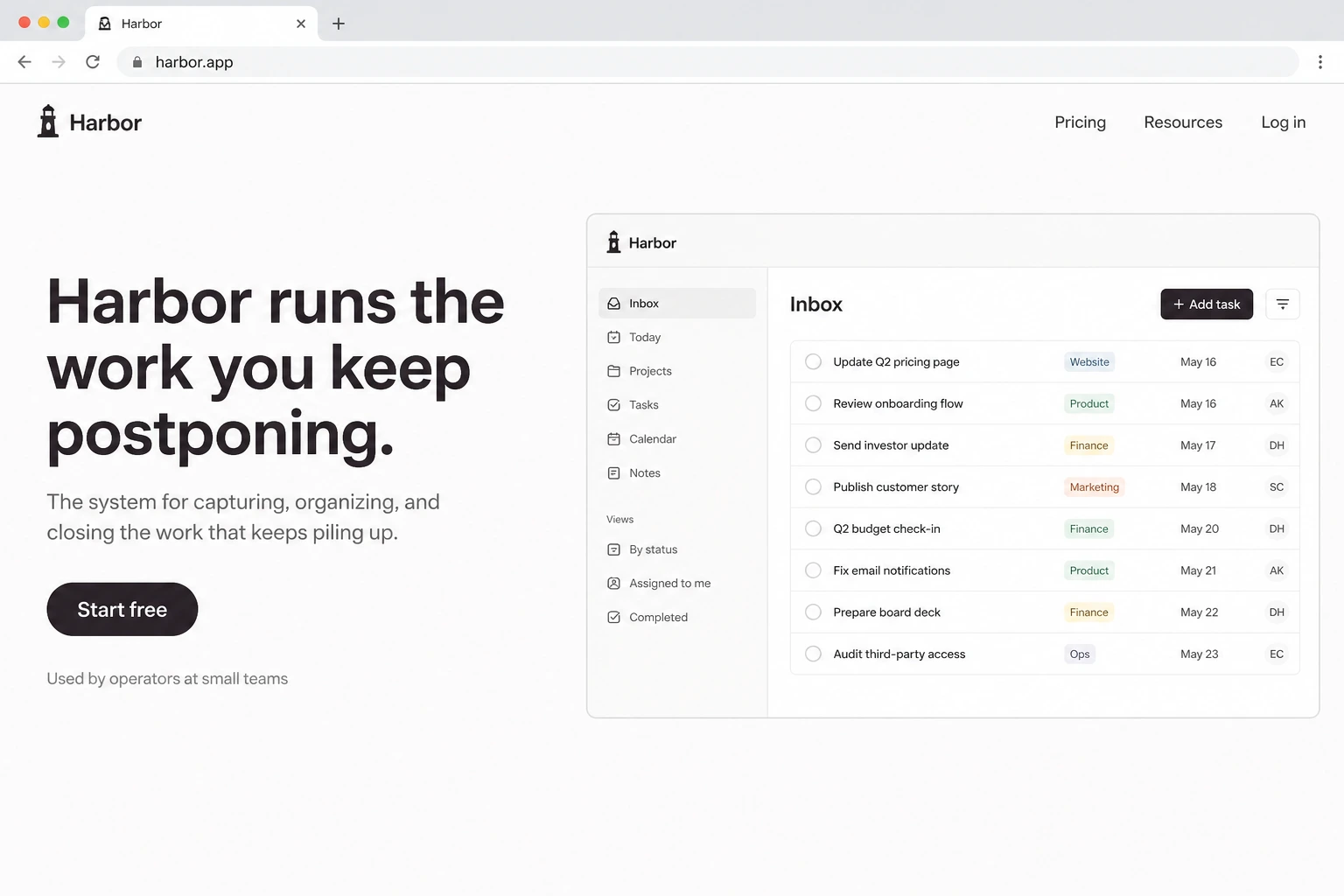Click the Add task button
Screen dimensions: 1344x896
tap(1207, 304)
